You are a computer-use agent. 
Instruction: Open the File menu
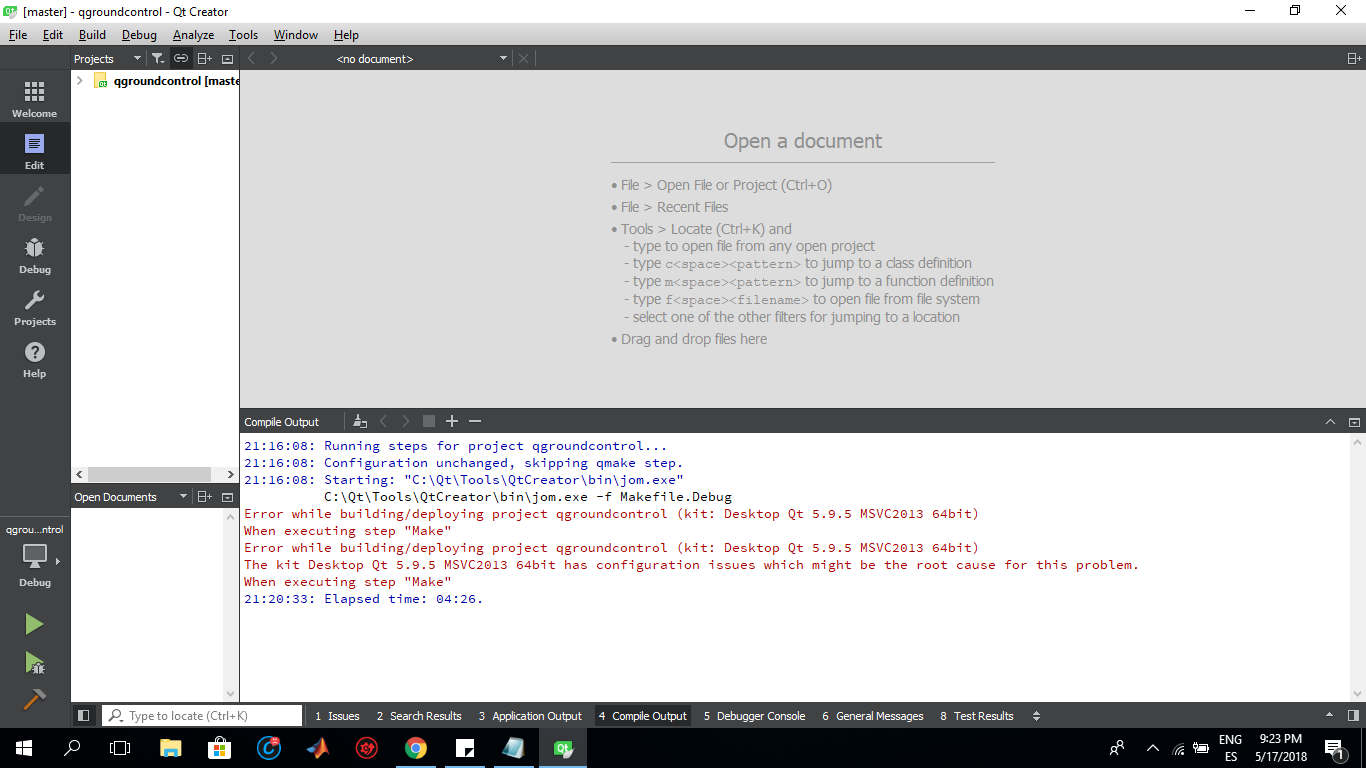tap(18, 35)
